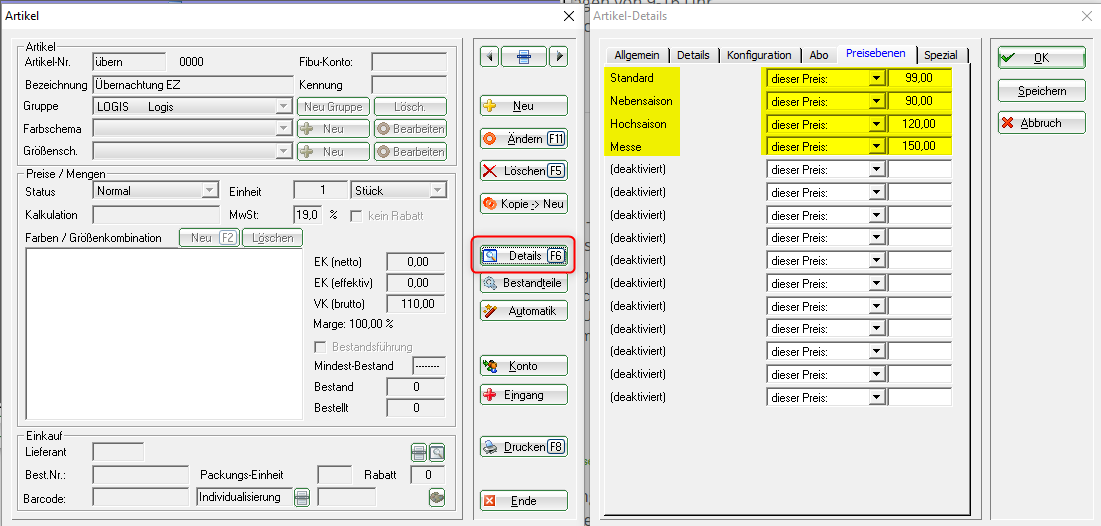Open Bestandteile components window
This screenshot has width=1101, height=526.
[523, 283]
